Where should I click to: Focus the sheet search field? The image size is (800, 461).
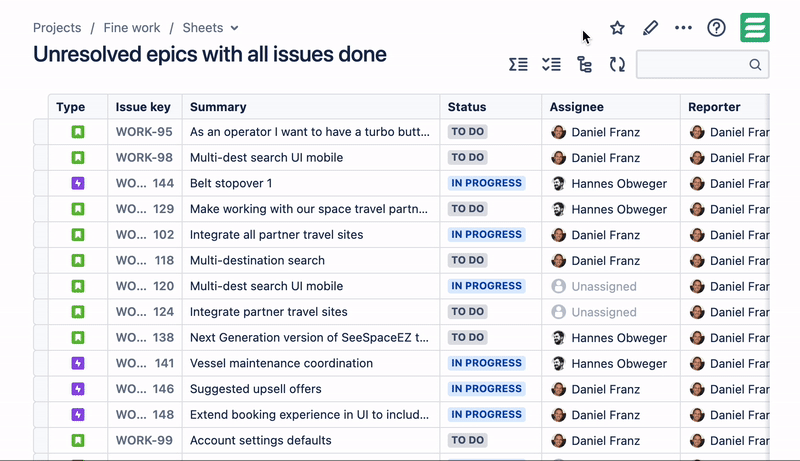coord(703,65)
